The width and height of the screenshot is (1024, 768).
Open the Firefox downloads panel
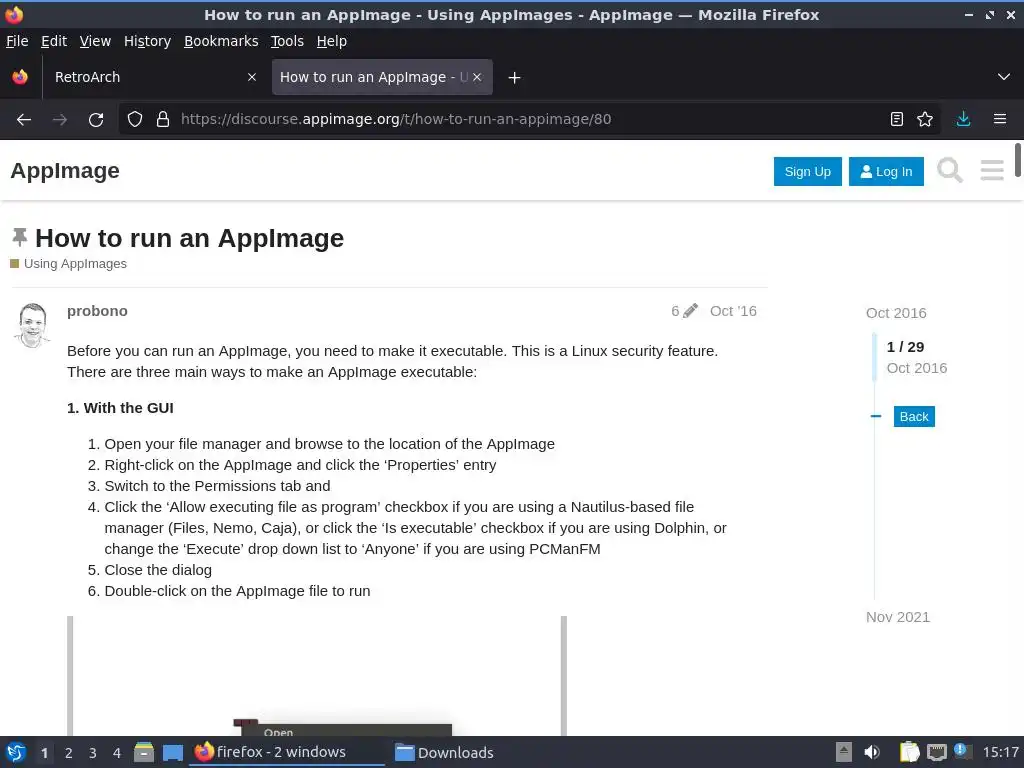[963, 120]
